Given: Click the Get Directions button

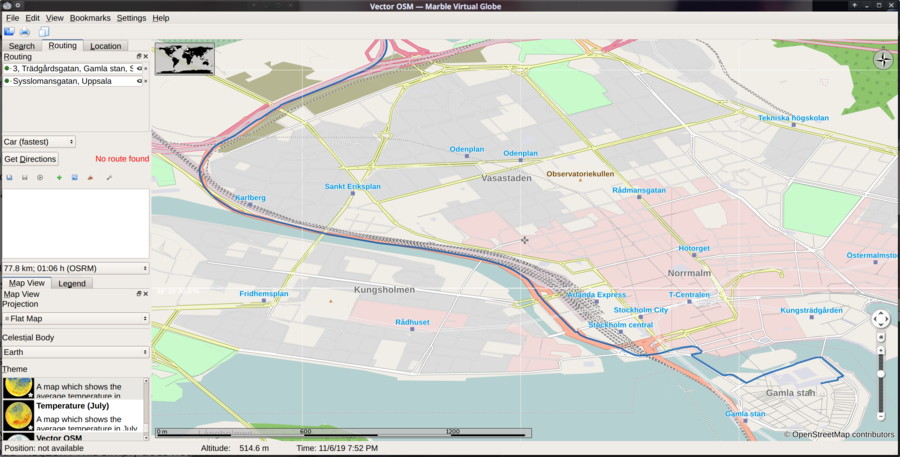Looking at the screenshot, I should (30, 159).
